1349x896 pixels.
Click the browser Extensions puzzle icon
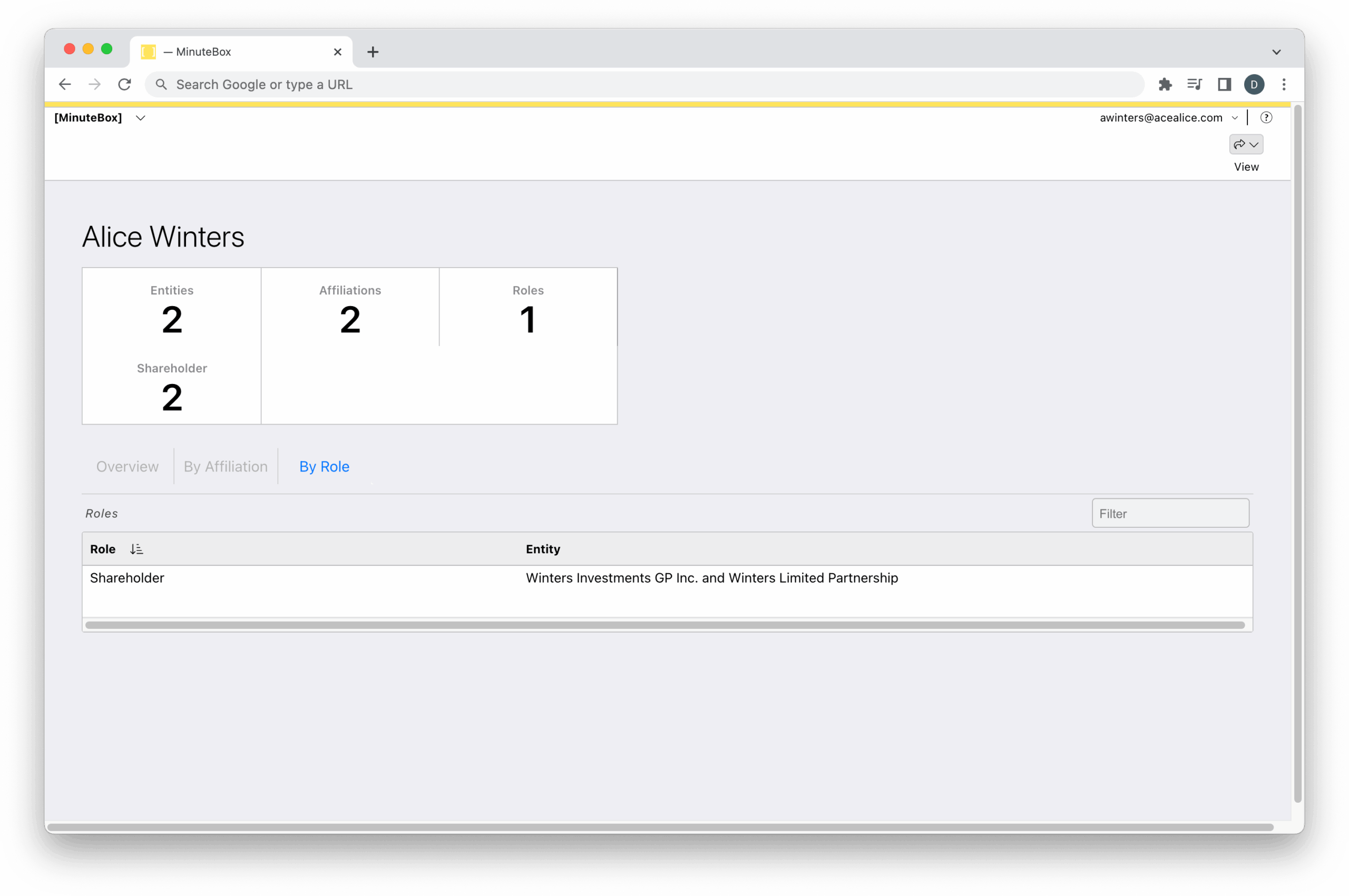click(x=1165, y=85)
